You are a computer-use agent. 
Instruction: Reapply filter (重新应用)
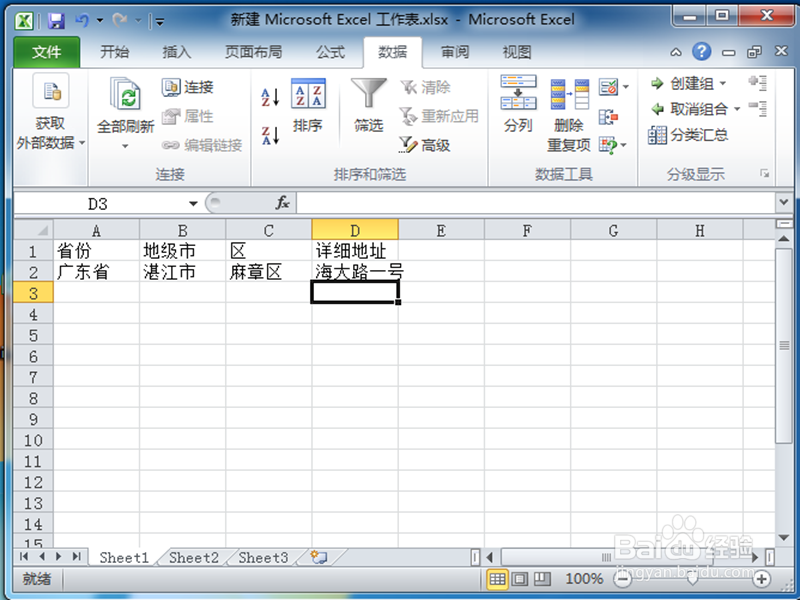point(439,116)
